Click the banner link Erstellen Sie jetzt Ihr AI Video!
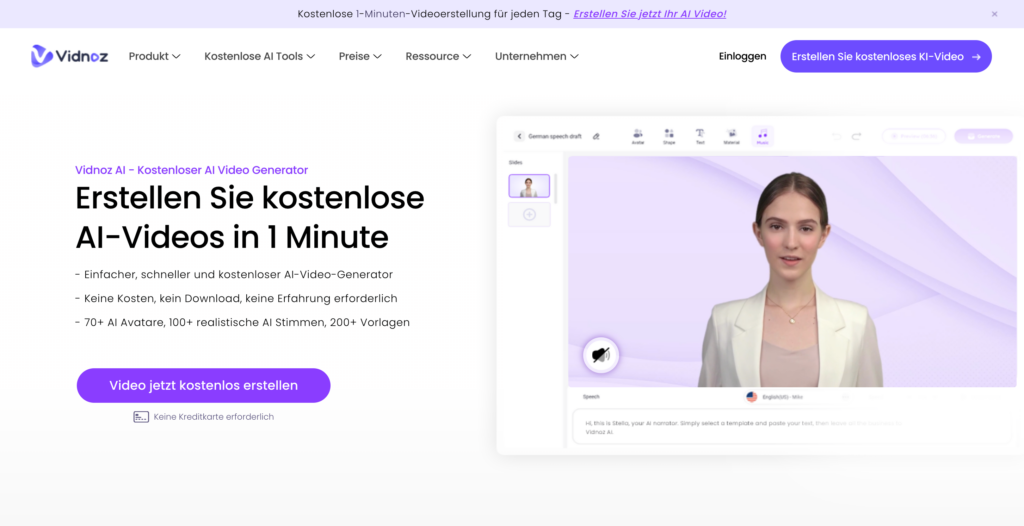The image size is (1024, 526). [649, 14]
